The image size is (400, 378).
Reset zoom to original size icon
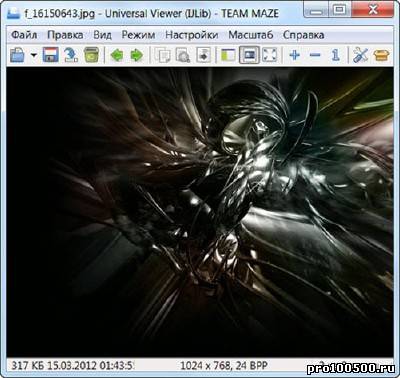coord(336,55)
